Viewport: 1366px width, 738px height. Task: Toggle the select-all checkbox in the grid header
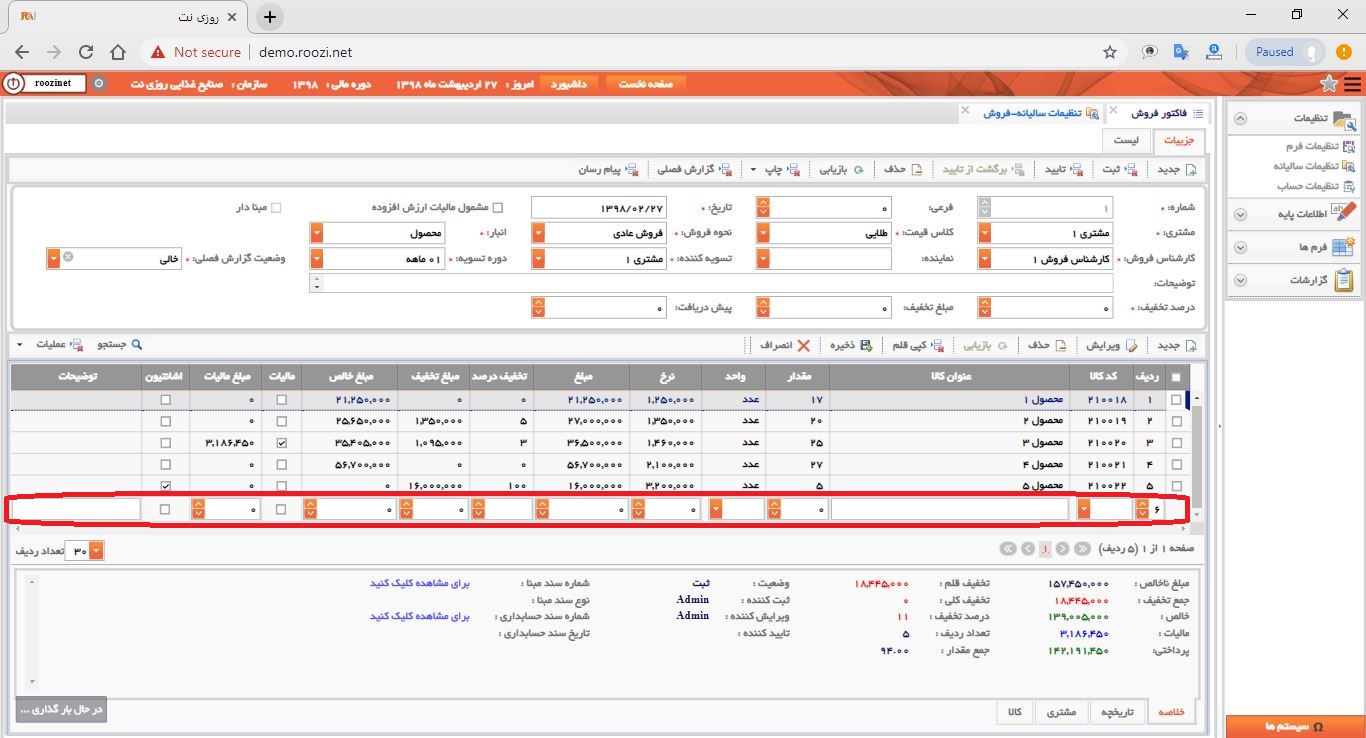click(1175, 377)
